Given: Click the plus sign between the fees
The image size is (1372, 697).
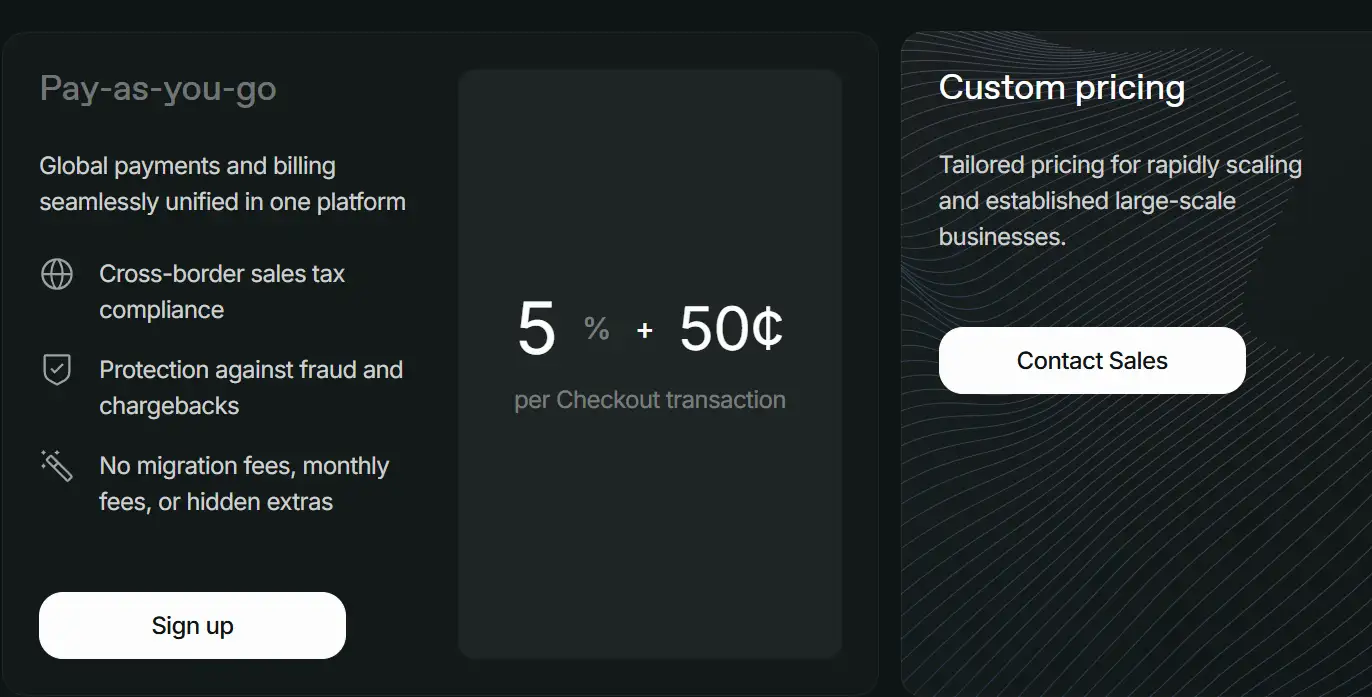Looking at the screenshot, I should tap(645, 330).
